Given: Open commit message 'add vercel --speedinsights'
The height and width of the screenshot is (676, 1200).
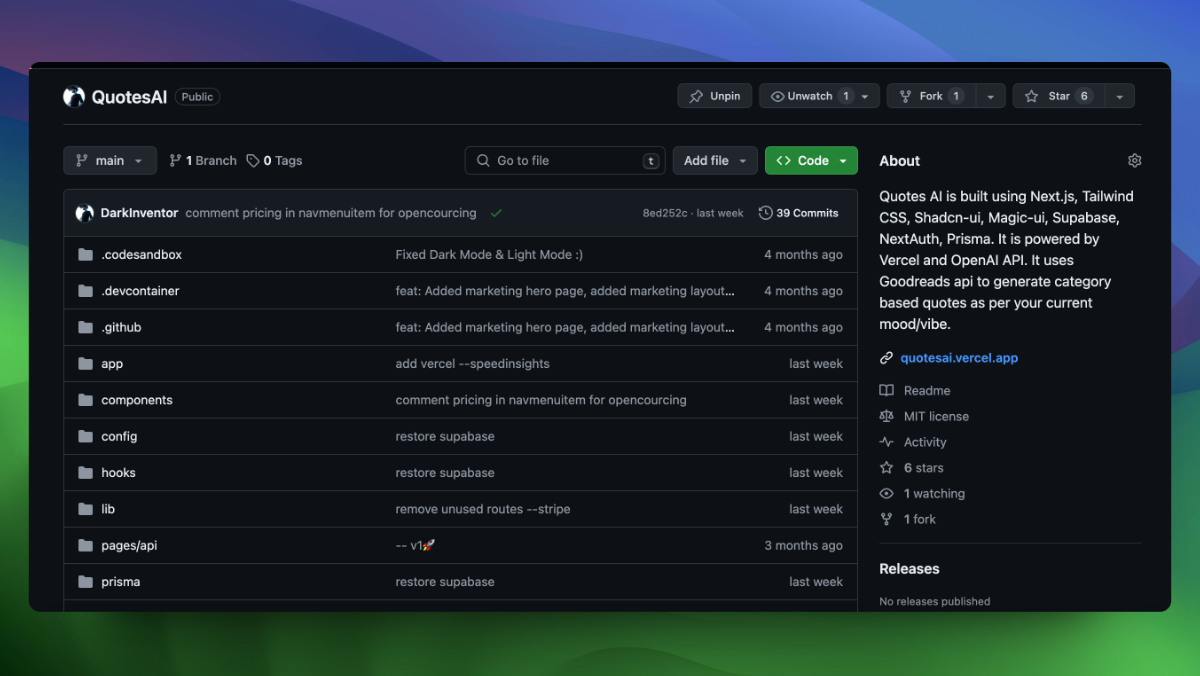Looking at the screenshot, I should pyautogui.click(x=472, y=364).
